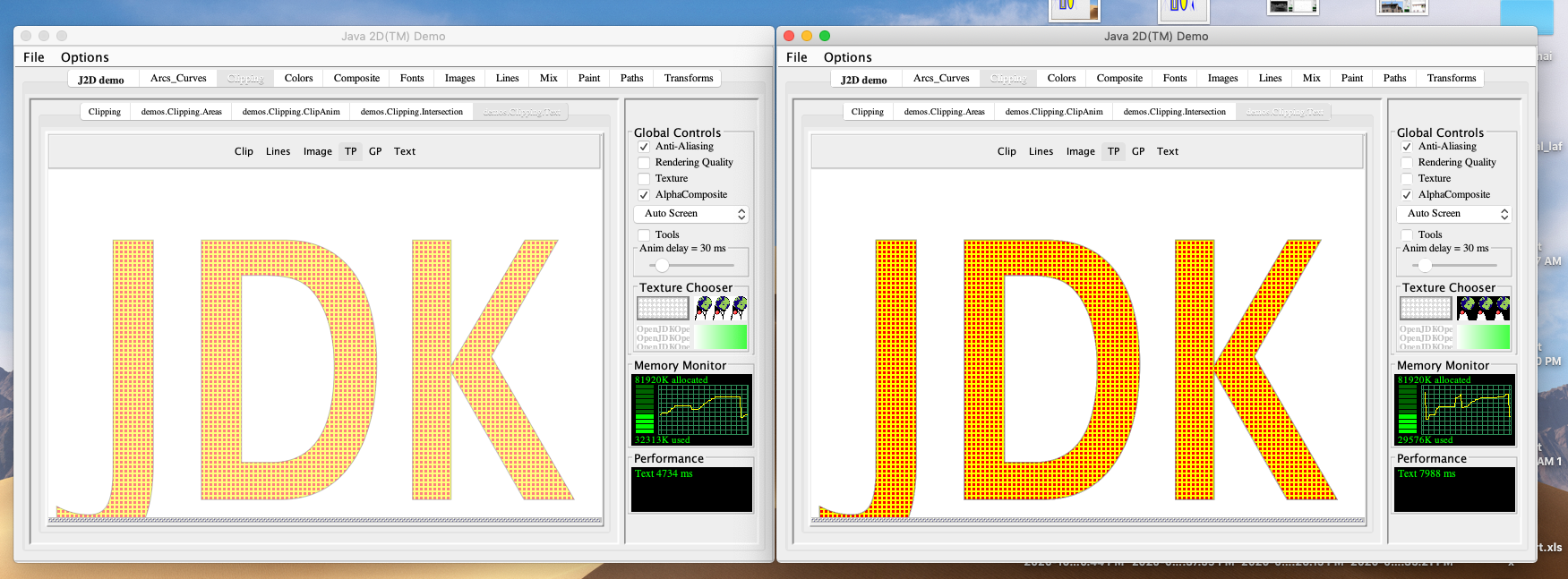This screenshot has height=579, width=1568.
Task: Open Options menu in right window
Action: click(848, 57)
